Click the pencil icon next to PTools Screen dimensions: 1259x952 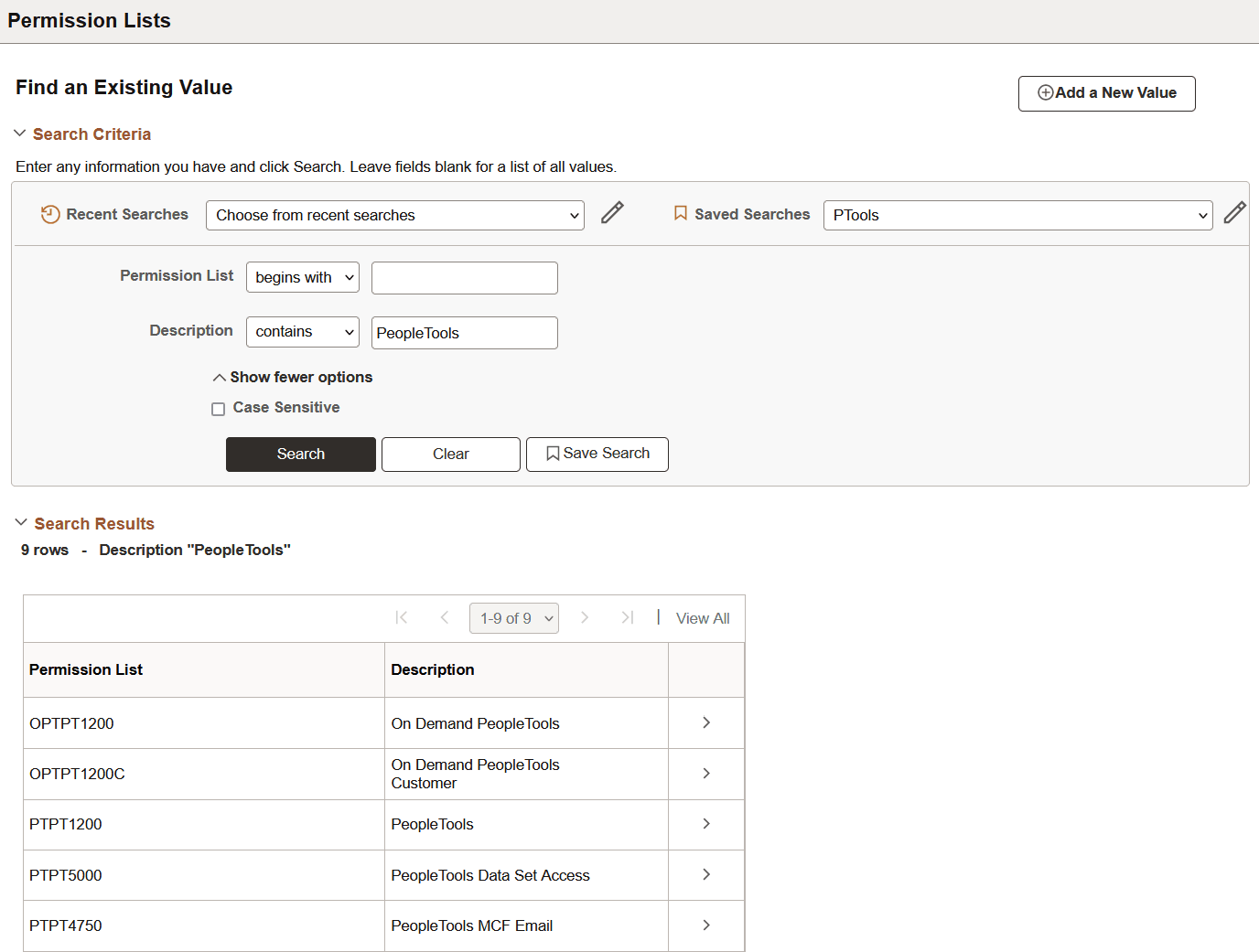1235,212
